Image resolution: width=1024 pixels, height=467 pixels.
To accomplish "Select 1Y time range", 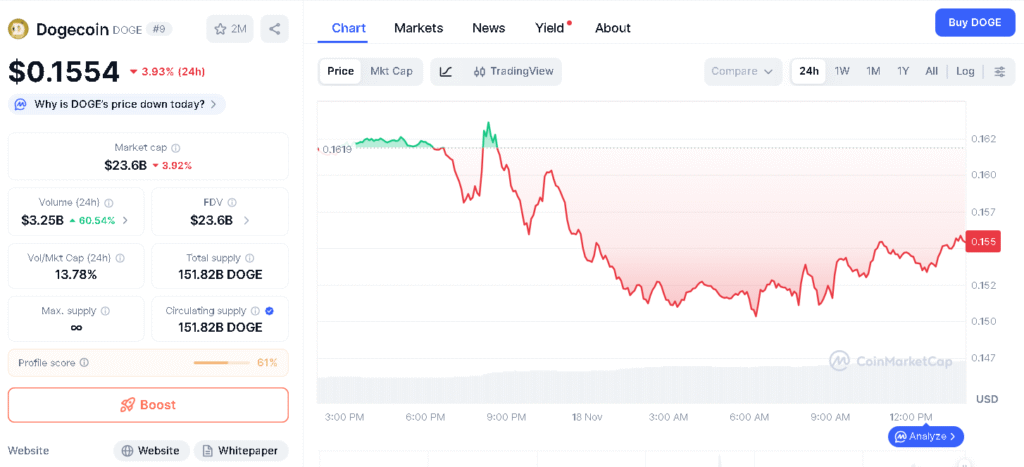I will coord(903,71).
